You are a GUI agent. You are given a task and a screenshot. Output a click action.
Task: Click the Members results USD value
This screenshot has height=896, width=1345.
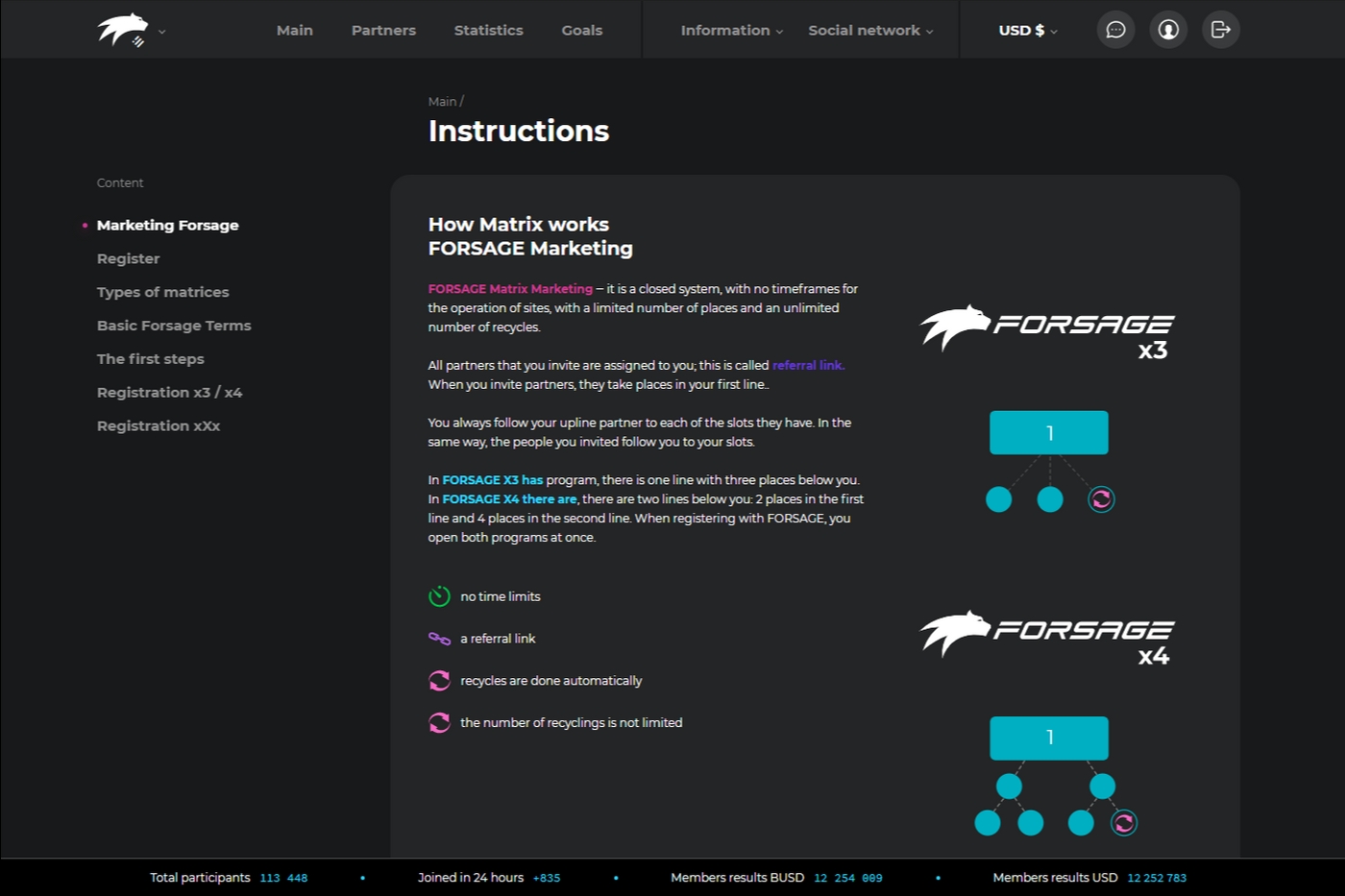[1157, 878]
